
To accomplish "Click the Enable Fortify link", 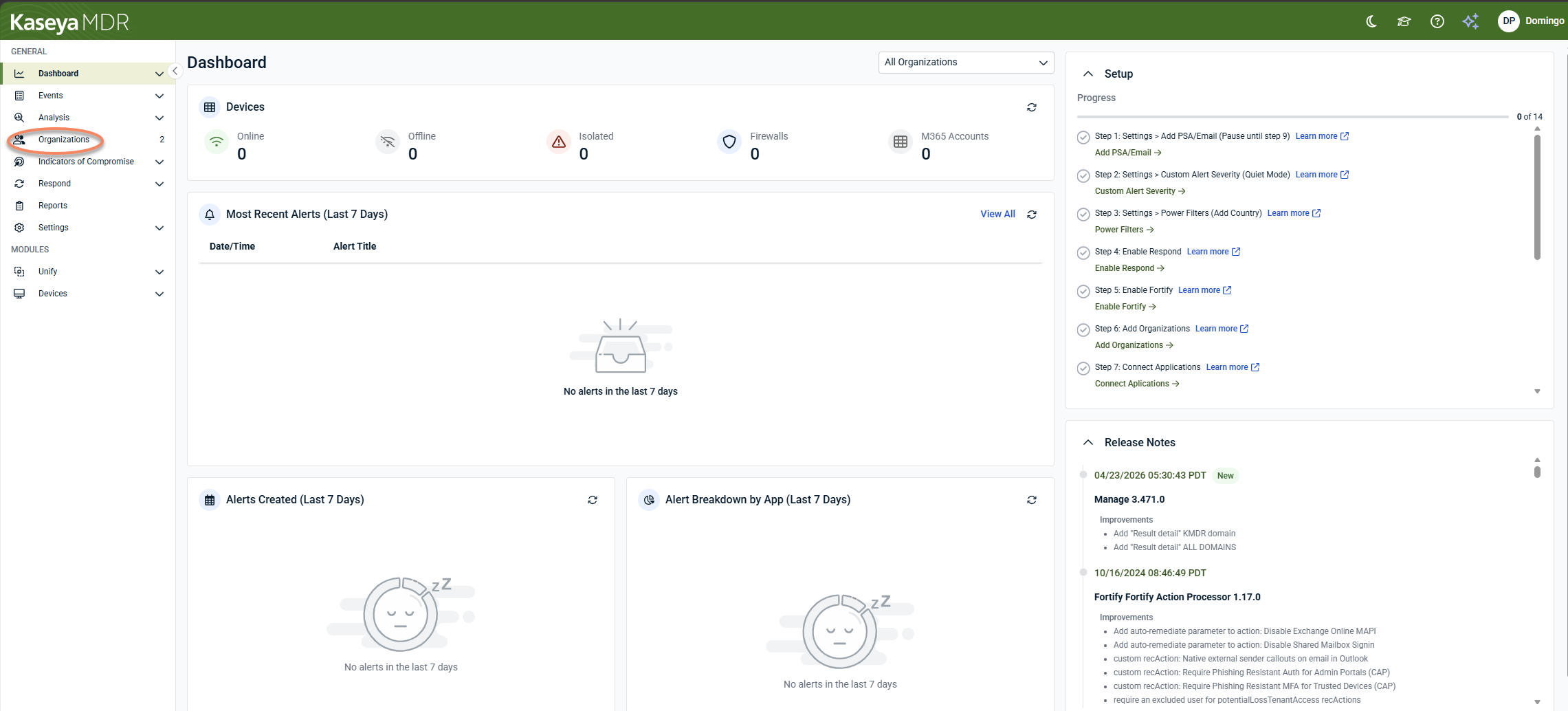I will pyautogui.click(x=1125, y=307).
